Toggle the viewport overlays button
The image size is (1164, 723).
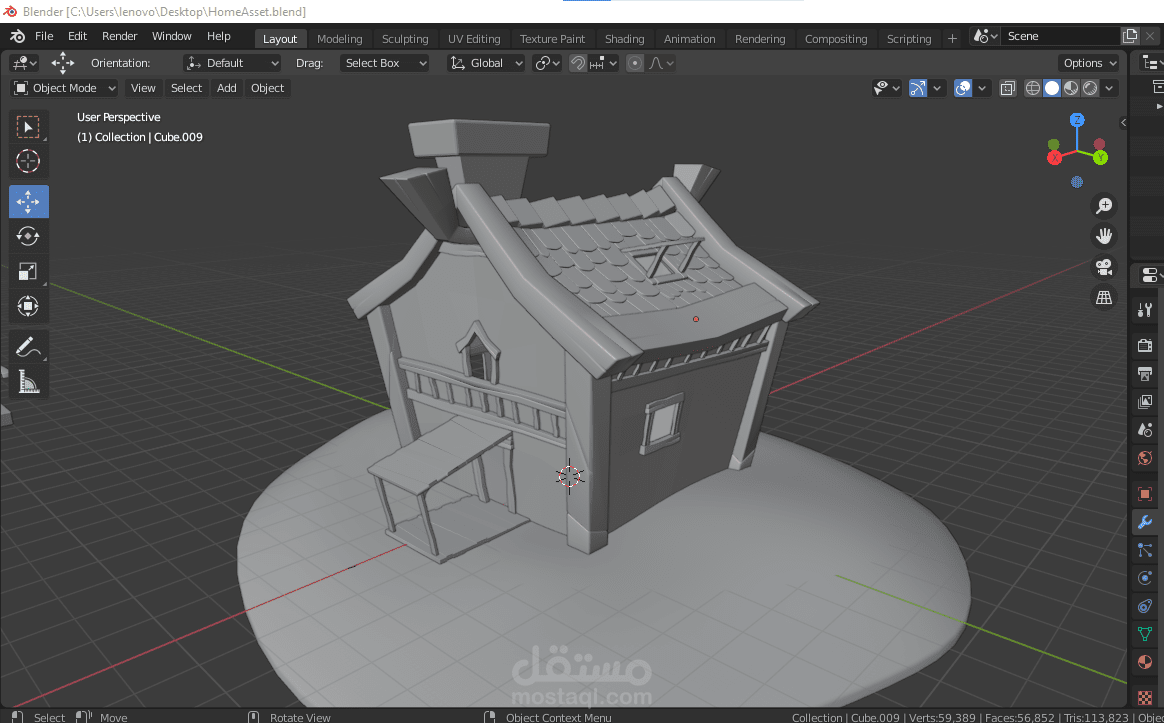click(x=963, y=88)
